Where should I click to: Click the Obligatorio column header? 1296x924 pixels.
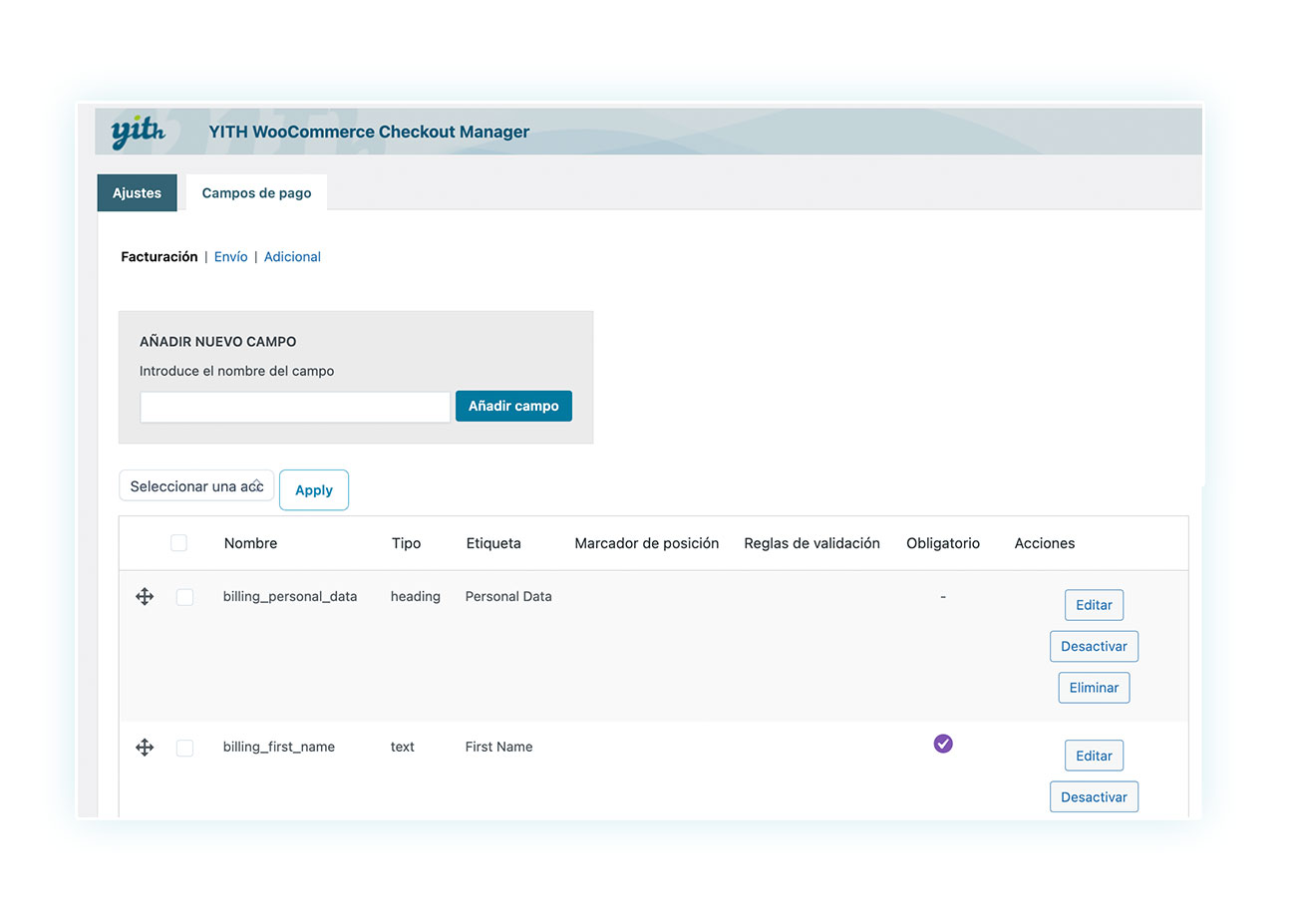point(943,543)
